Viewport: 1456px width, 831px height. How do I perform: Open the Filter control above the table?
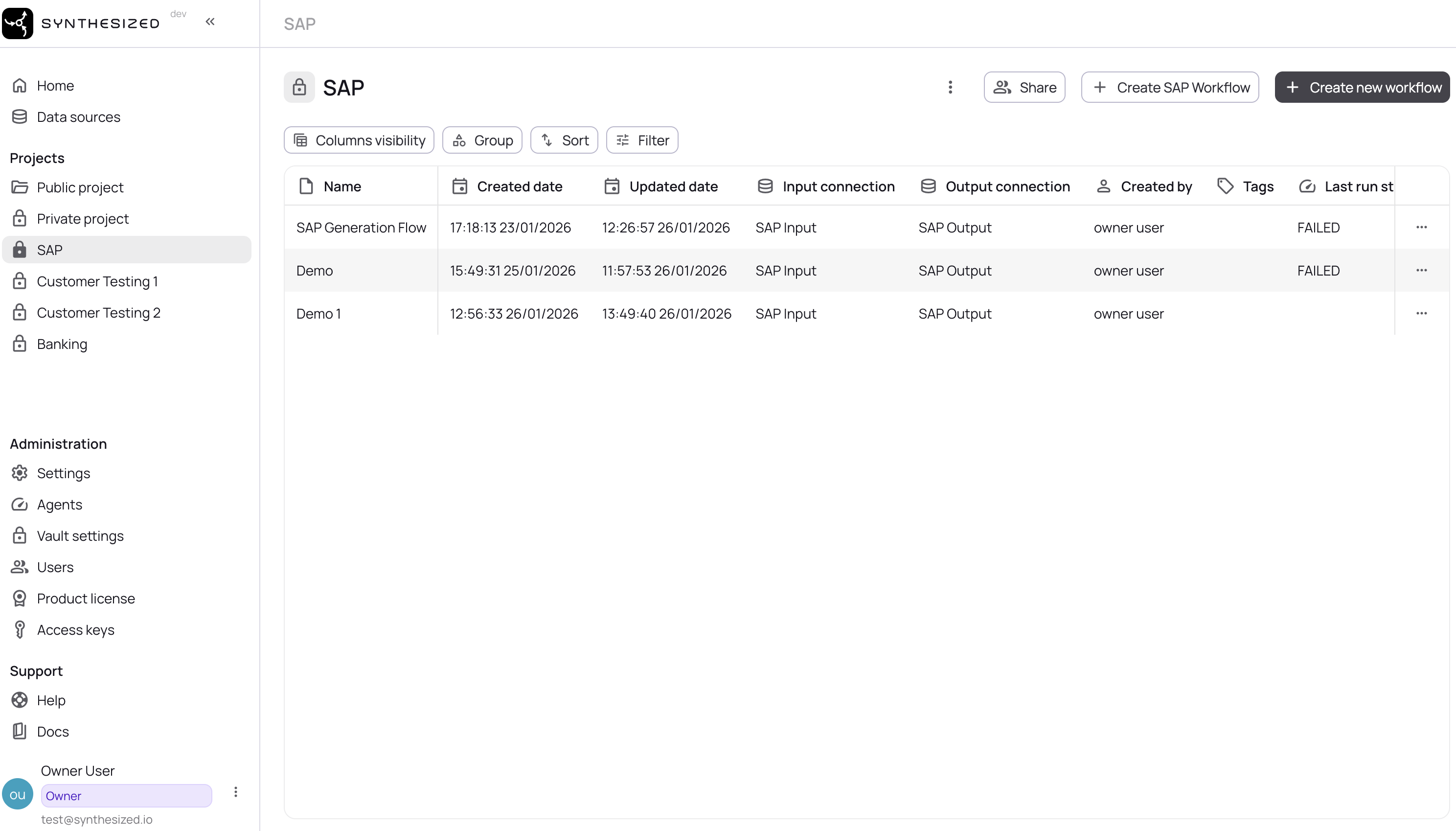tap(641, 140)
